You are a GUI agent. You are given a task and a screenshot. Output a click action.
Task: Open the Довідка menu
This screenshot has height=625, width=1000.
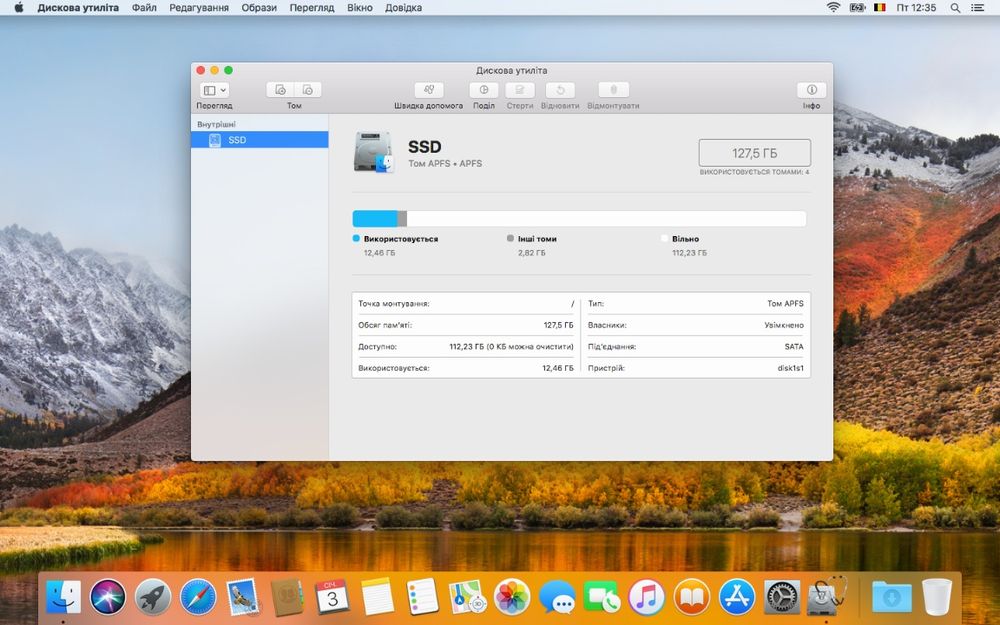coord(403,8)
